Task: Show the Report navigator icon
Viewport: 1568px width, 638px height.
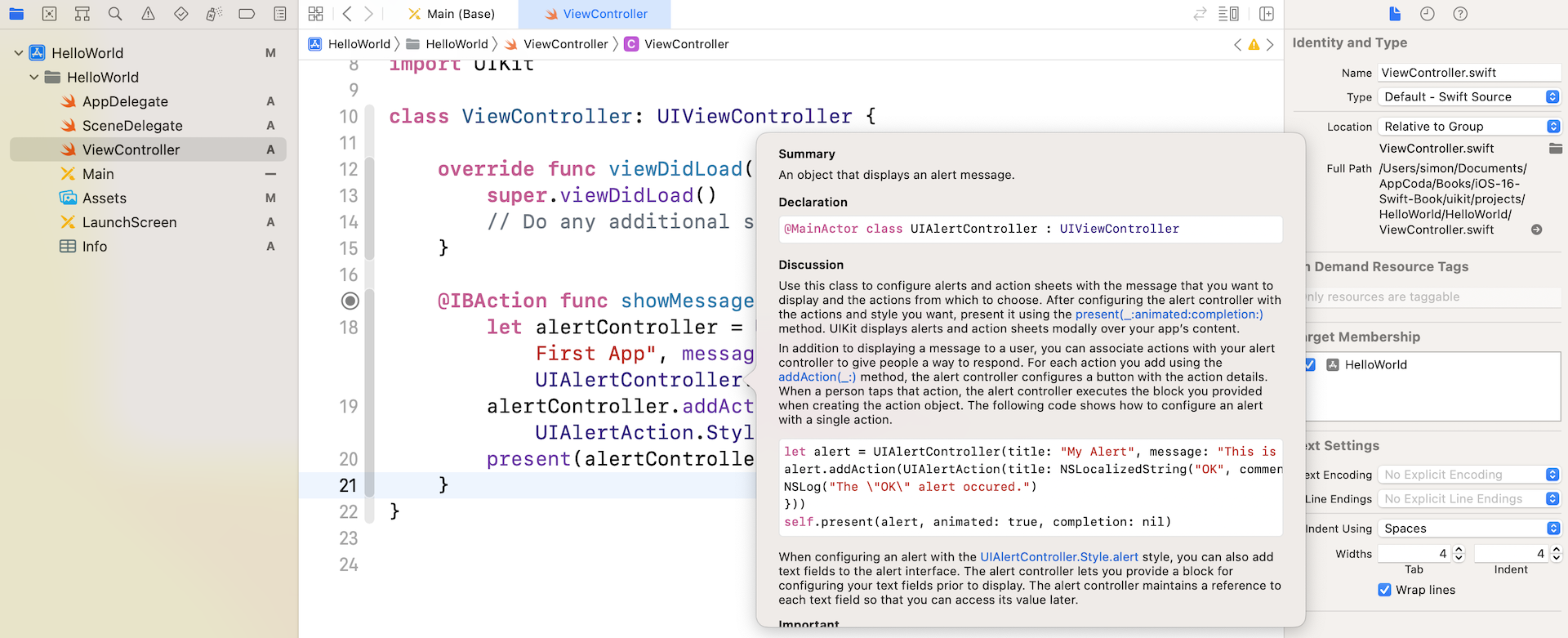Action: pyautogui.click(x=279, y=14)
